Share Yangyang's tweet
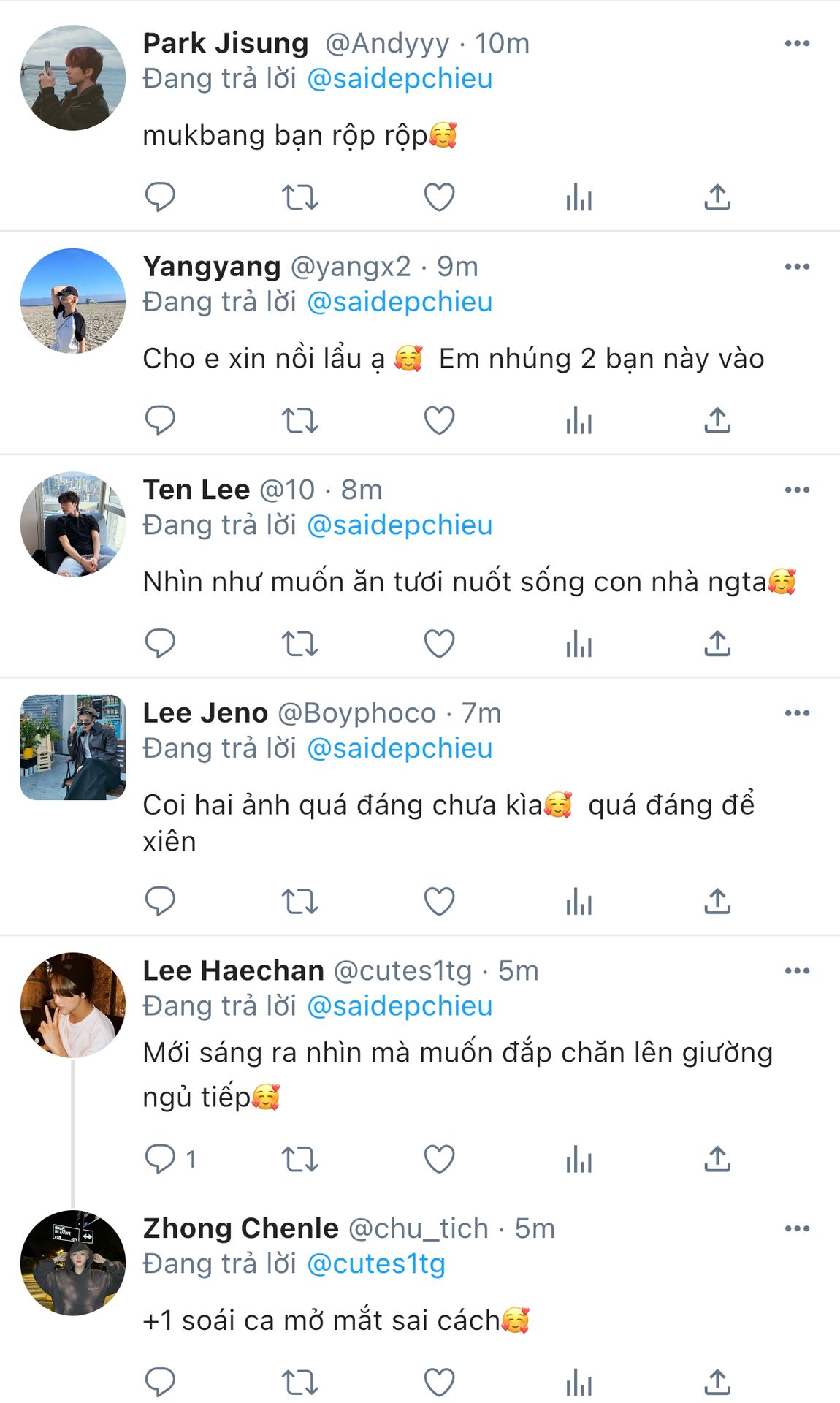The height and width of the screenshot is (1403, 840). [717, 420]
